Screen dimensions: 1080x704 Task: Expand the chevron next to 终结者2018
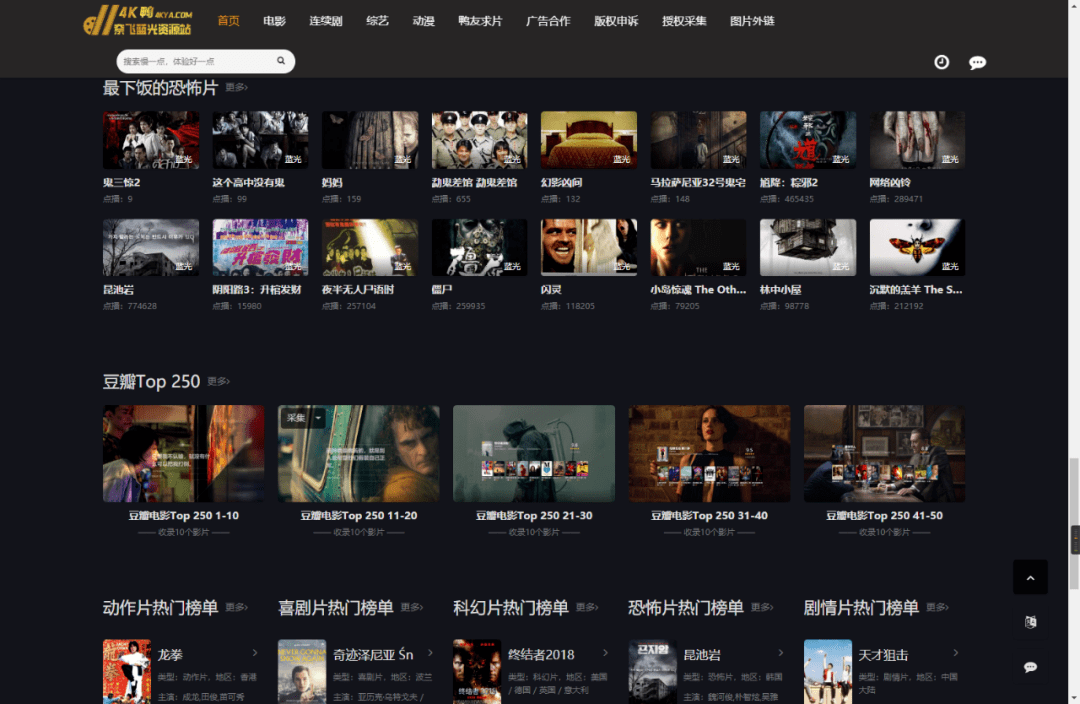pos(605,652)
